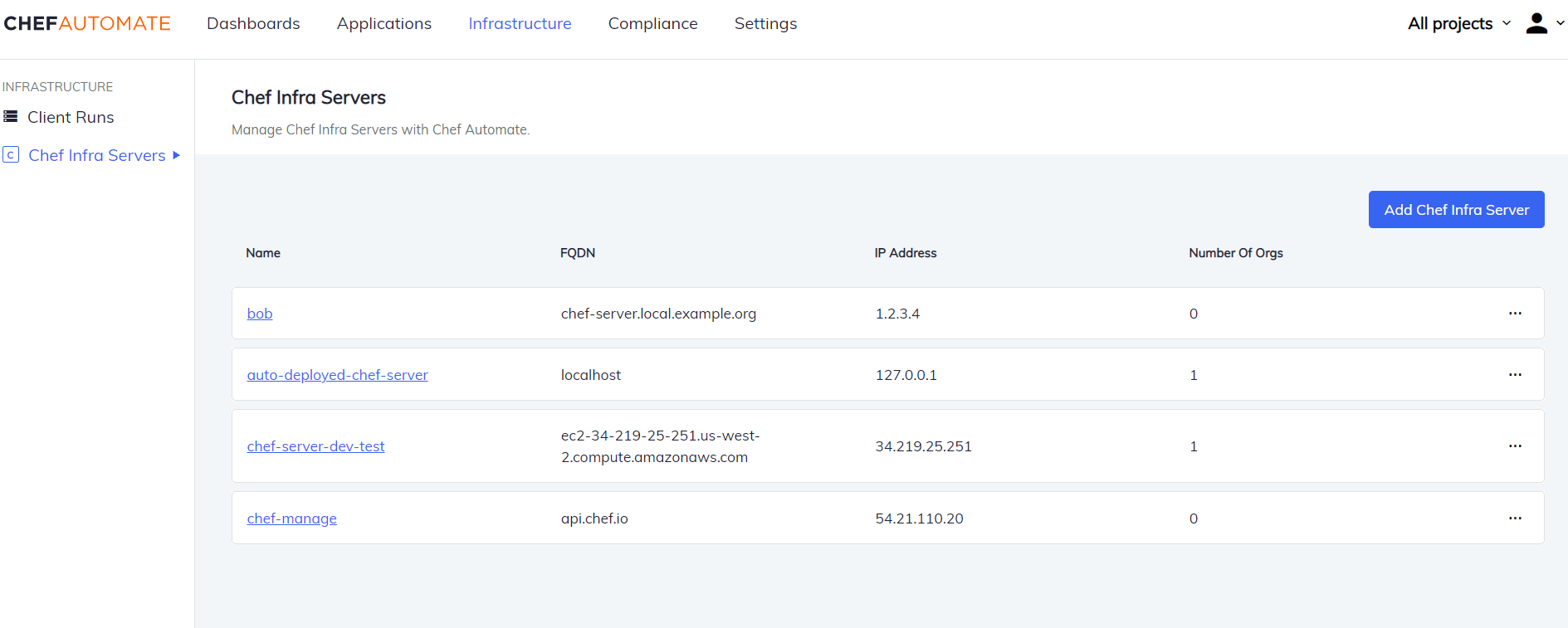Switch to the Compliance tab

652,23
